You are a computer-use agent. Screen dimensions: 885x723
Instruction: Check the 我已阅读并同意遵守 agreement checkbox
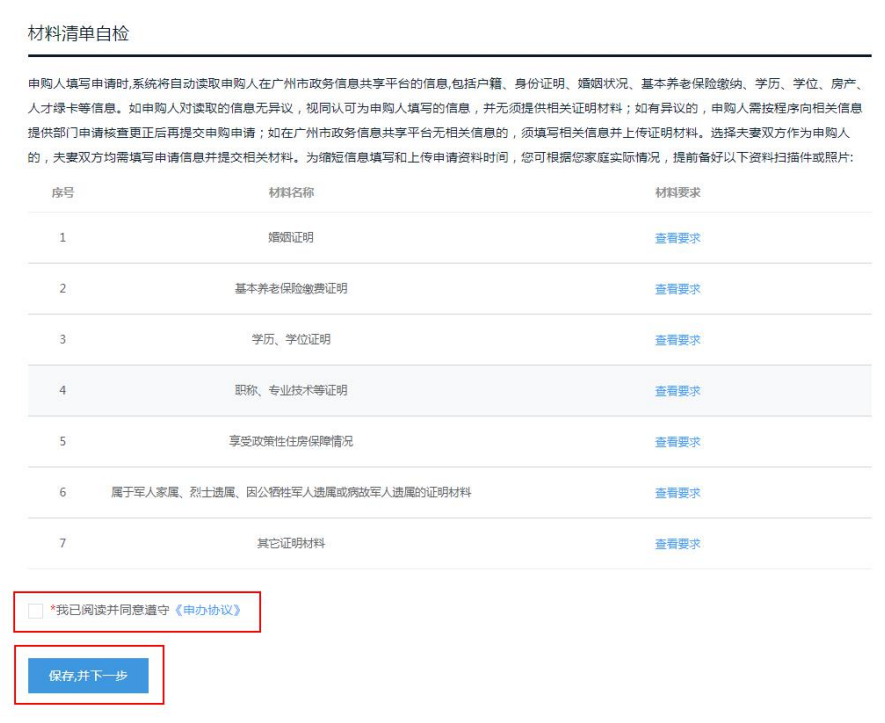(x=37, y=610)
